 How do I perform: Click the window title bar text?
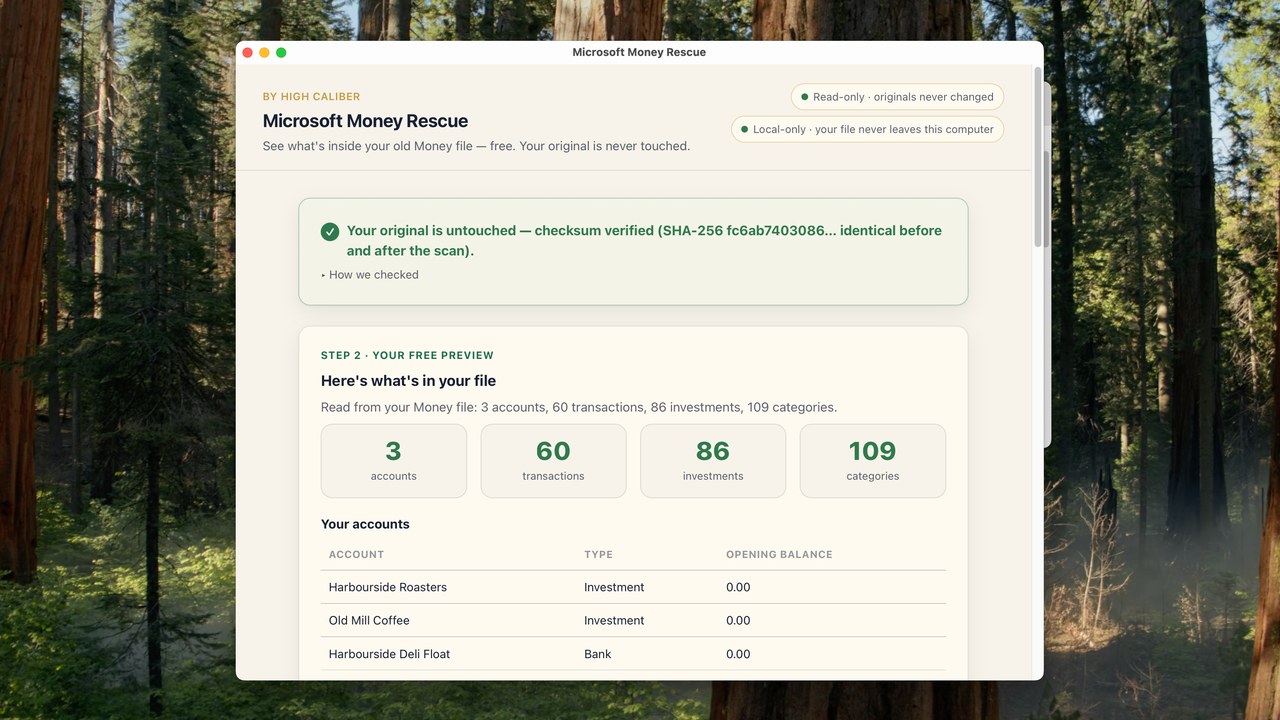click(x=639, y=52)
